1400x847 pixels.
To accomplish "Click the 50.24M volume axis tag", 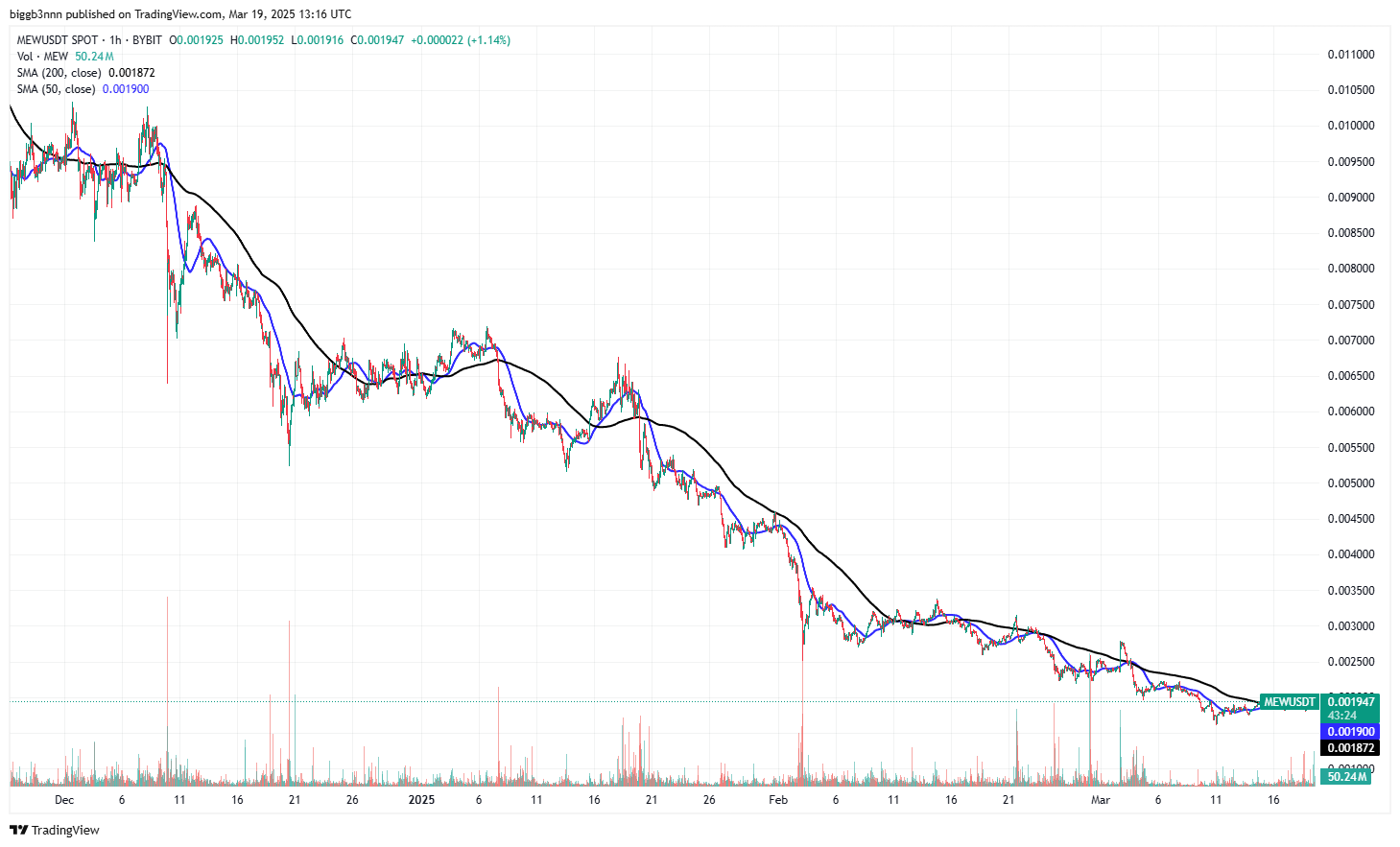I will point(1347,776).
